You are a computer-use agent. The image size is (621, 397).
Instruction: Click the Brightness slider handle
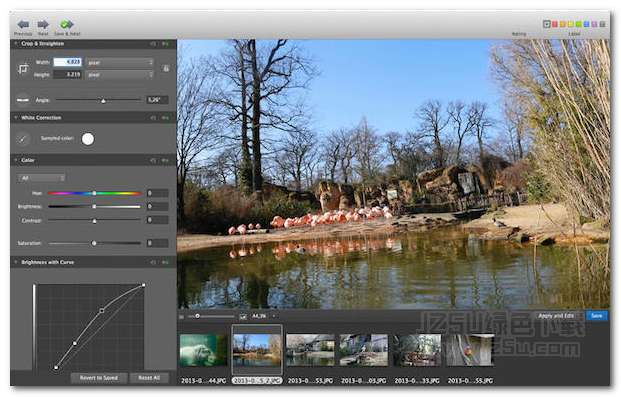[94, 206]
